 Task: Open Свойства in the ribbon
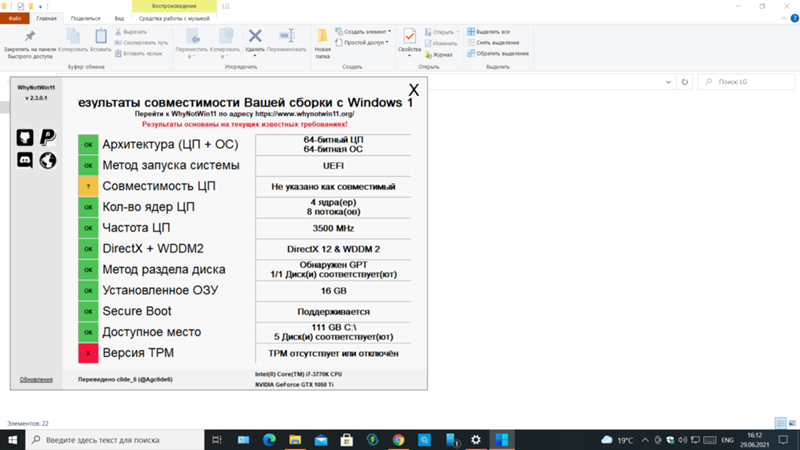(x=409, y=43)
